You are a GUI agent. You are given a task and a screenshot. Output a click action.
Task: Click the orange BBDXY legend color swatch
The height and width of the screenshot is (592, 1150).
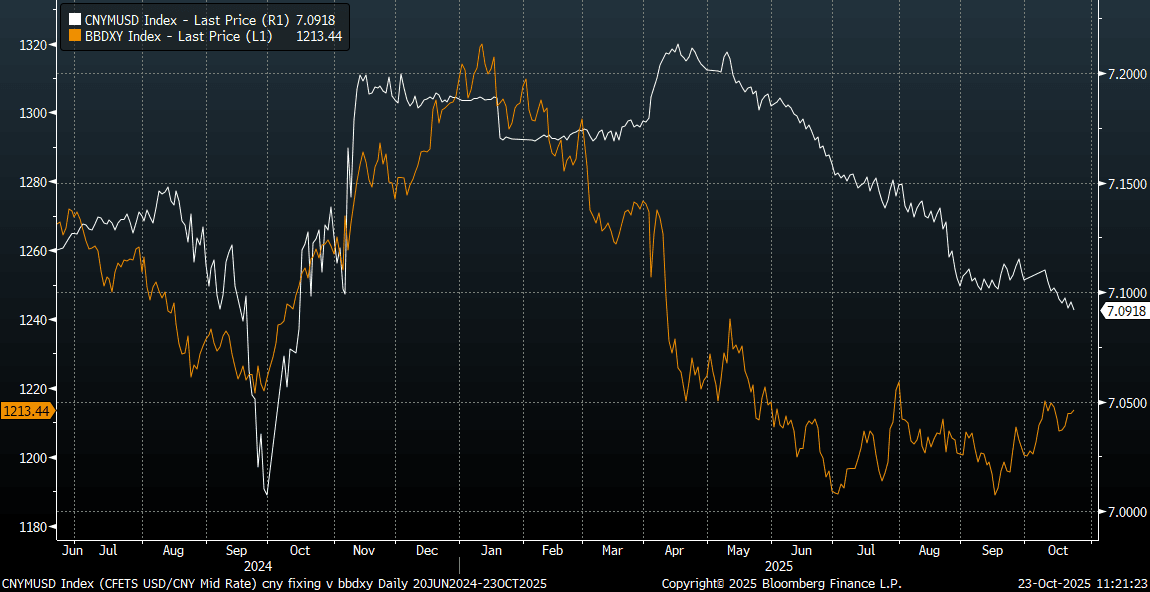pyautogui.click(x=74, y=34)
